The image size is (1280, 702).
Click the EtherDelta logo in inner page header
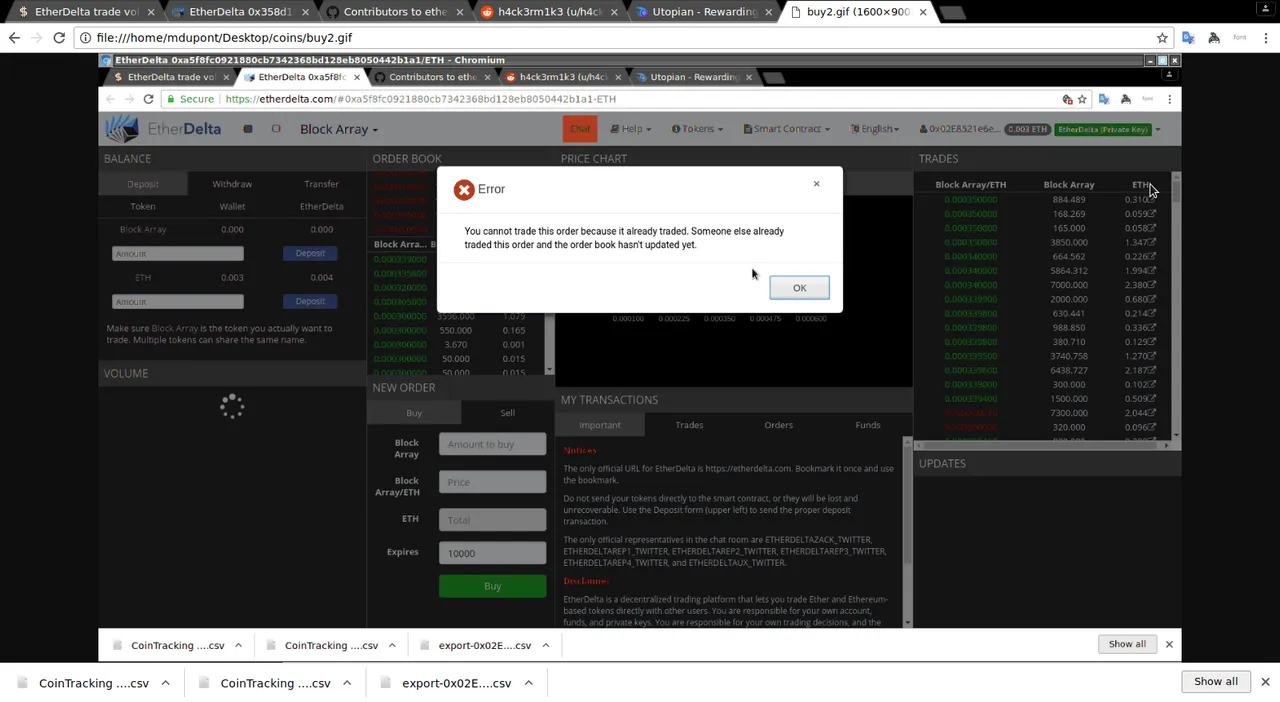click(x=163, y=129)
